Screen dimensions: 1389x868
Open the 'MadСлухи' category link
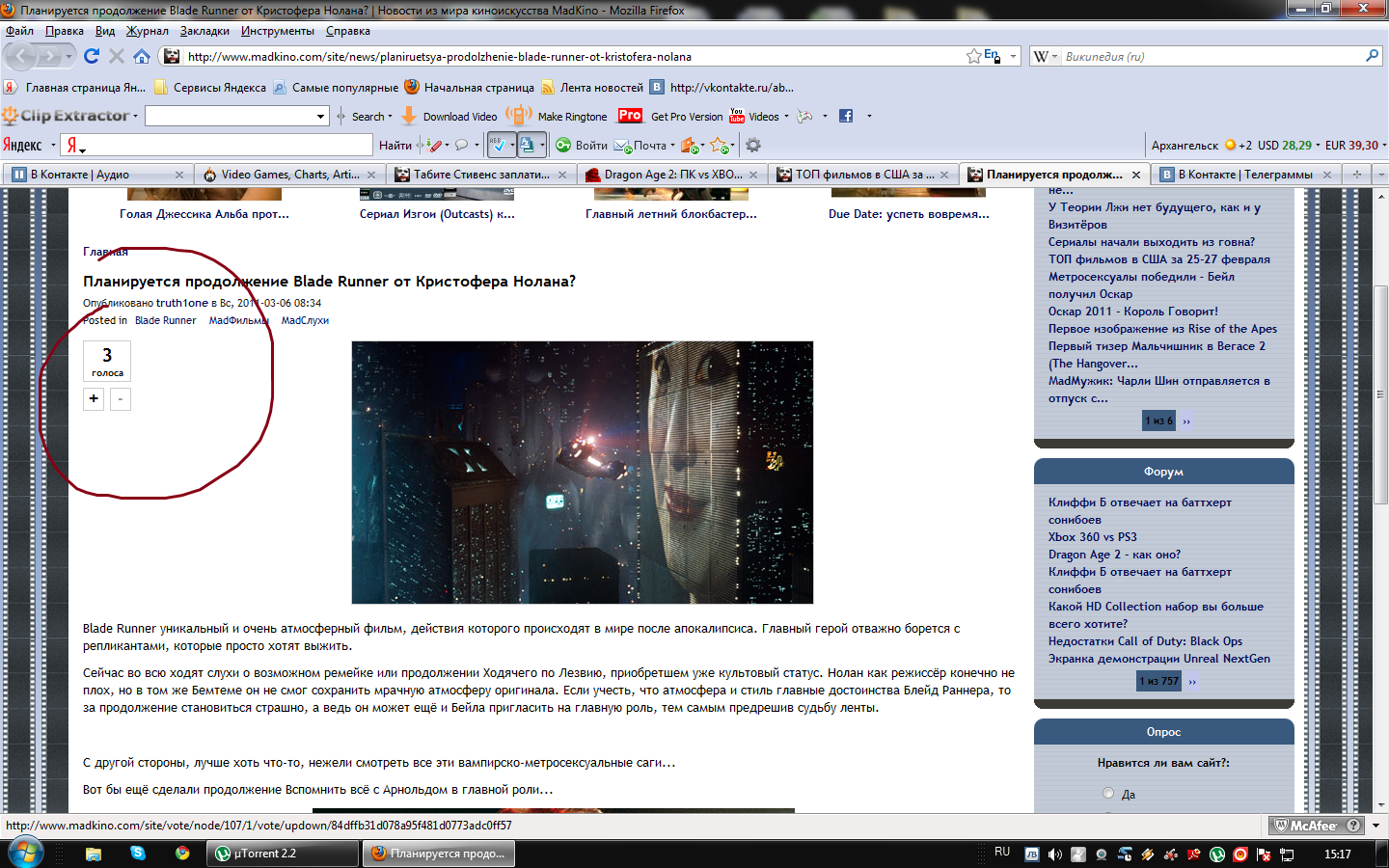(x=305, y=320)
